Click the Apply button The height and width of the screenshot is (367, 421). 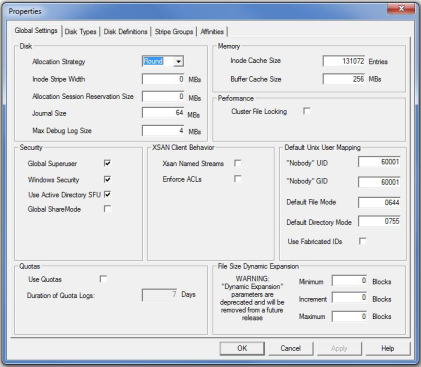coord(339,348)
